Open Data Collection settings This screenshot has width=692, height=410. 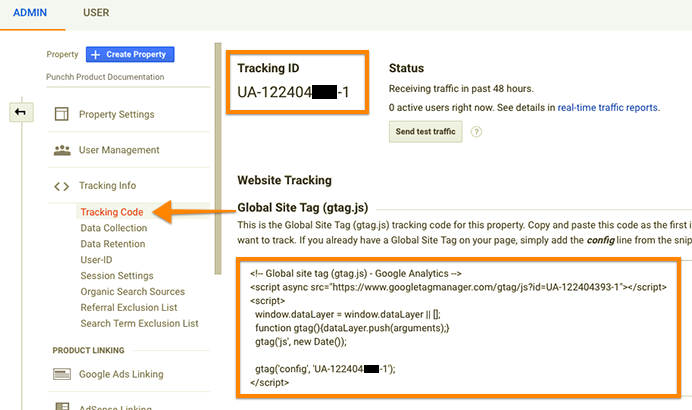(x=114, y=228)
